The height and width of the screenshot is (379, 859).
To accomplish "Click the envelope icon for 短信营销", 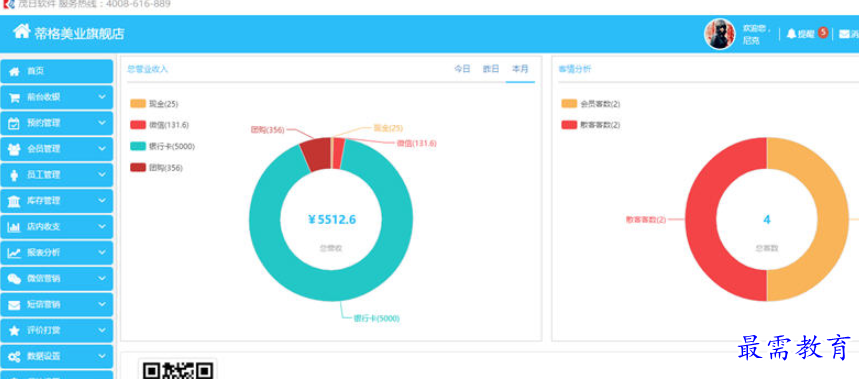I will click(14, 305).
